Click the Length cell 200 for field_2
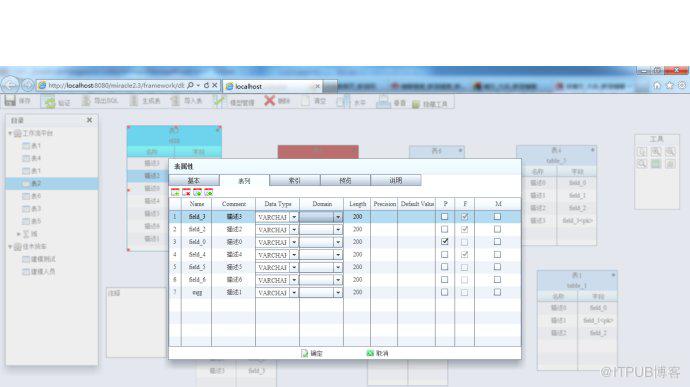The width and height of the screenshot is (690, 387). point(357,229)
